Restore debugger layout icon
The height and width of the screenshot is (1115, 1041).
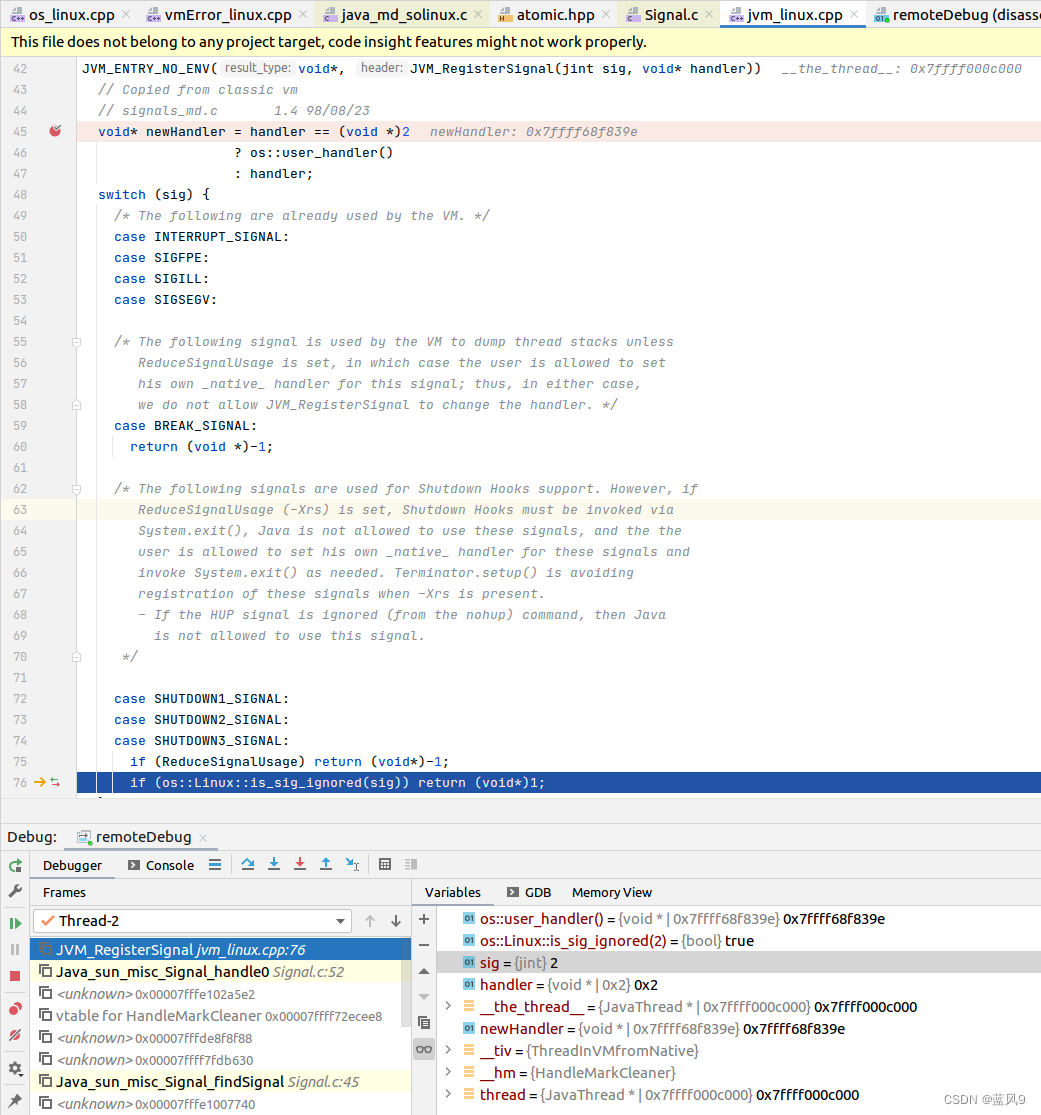tap(411, 865)
